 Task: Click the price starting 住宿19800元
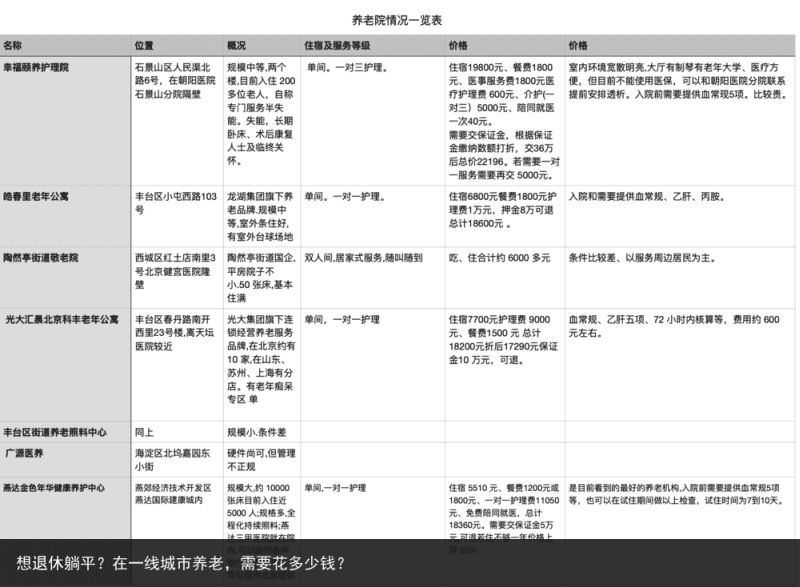[x=504, y=121]
